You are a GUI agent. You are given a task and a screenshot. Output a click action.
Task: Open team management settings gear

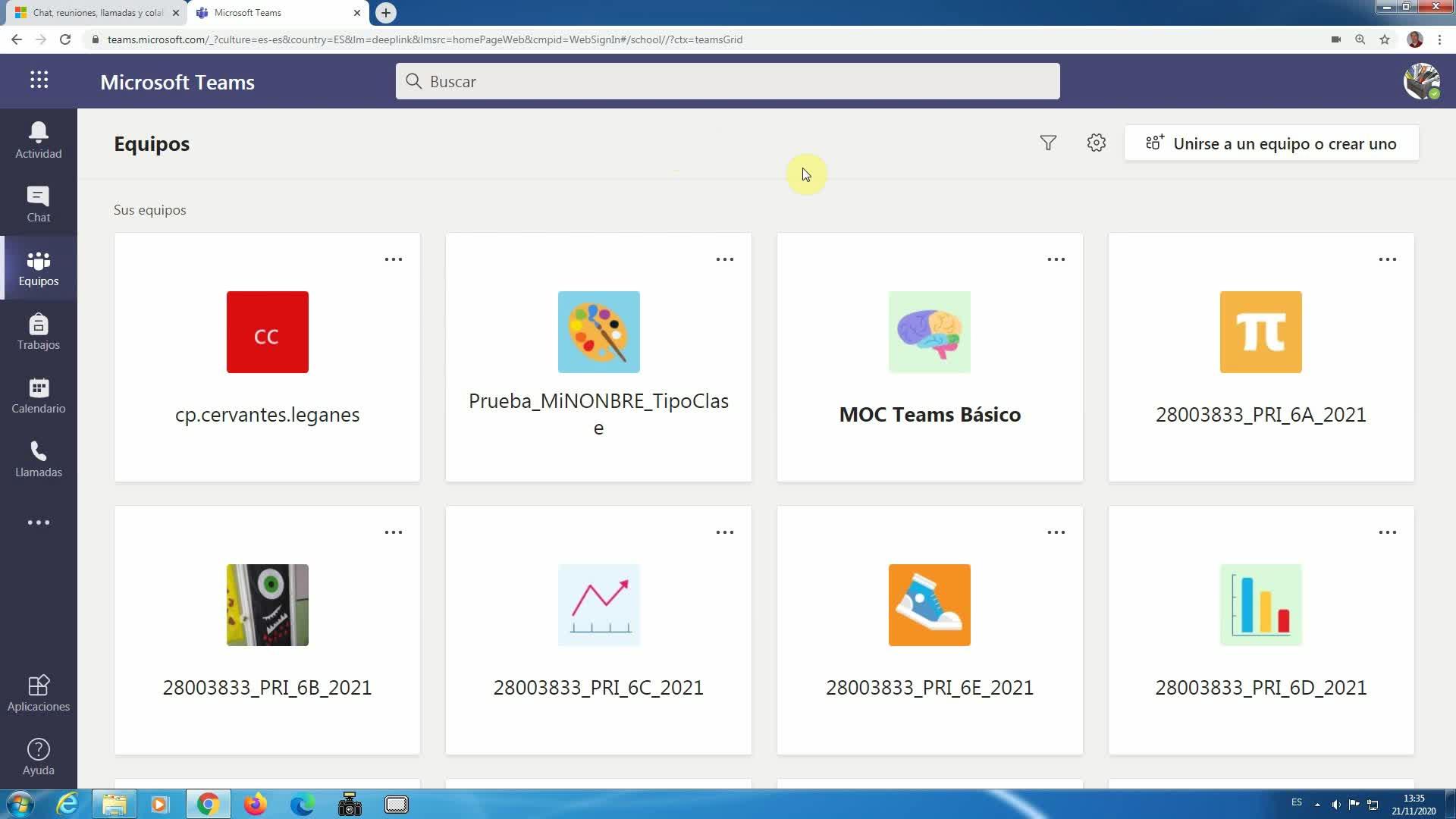coord(1096,143)
